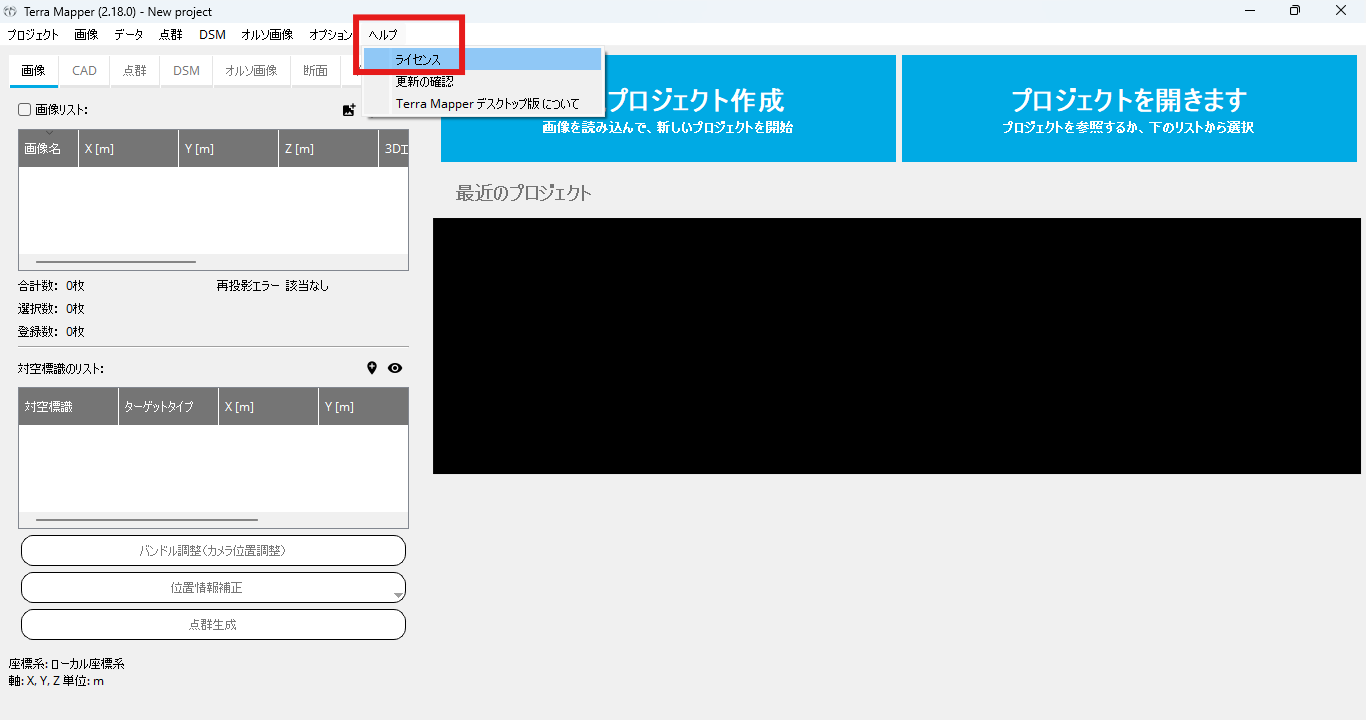Open the dropdown arrow on 位置情報補正 button
Screen dimensions: 1366x720
[x=398, y=595]
